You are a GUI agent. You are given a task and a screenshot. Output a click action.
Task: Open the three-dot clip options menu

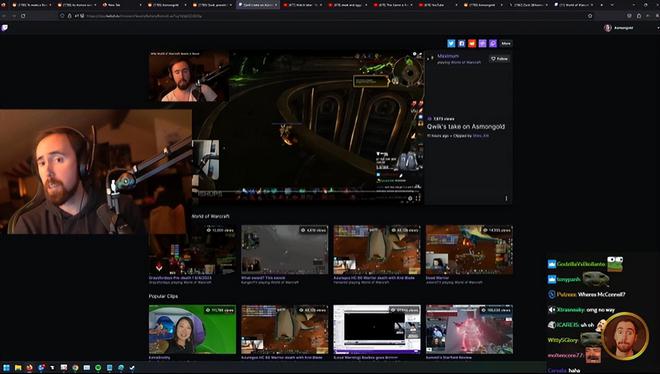click(506, 198)
